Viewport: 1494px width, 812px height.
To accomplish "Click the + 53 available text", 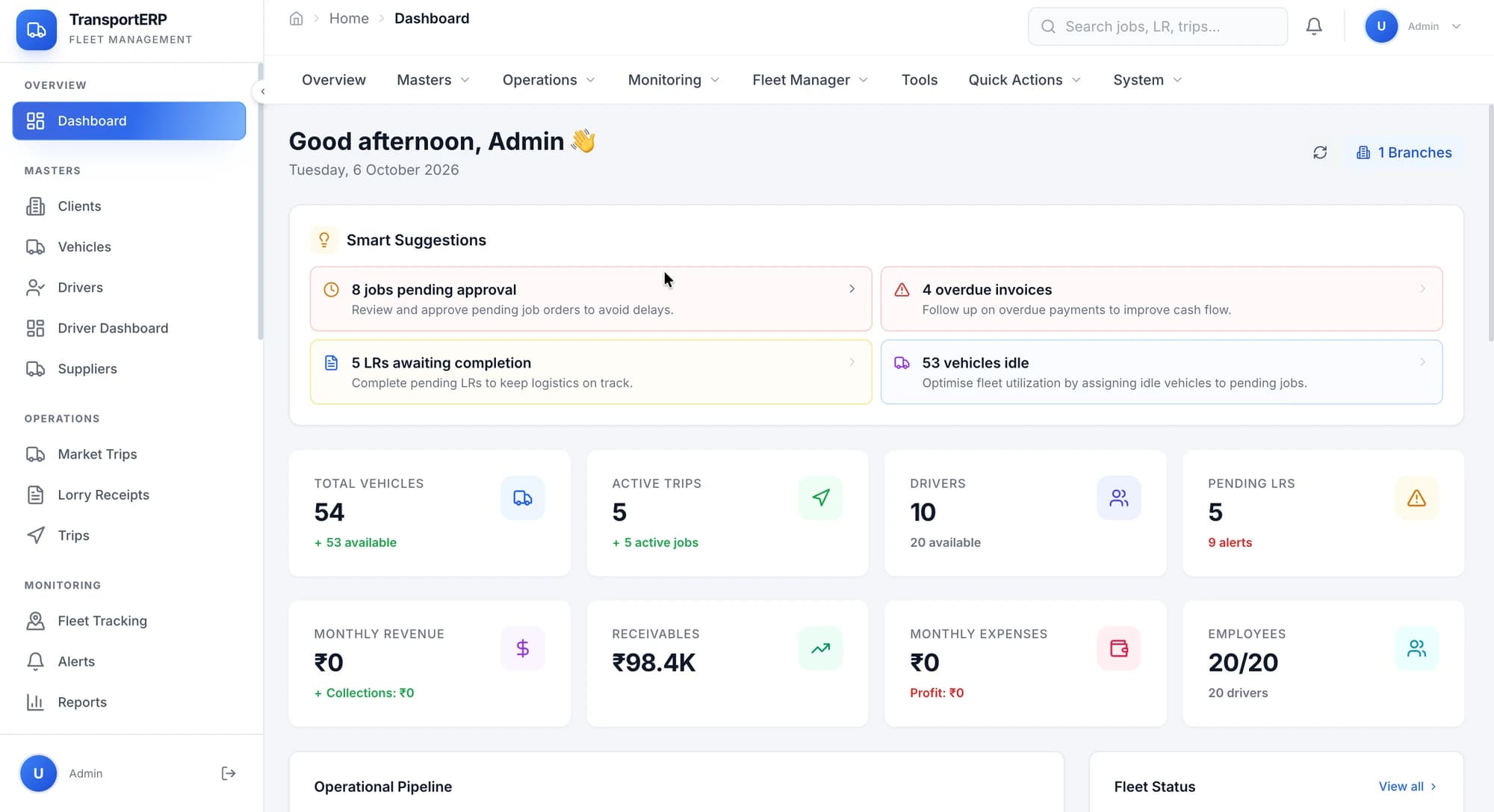I will pos(356,543).
